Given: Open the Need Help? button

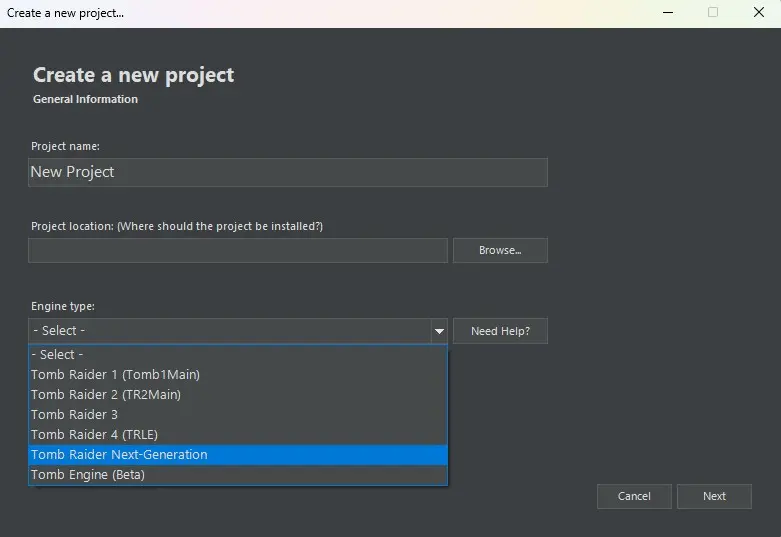Looking at the screenshot, I should (500, 331).
